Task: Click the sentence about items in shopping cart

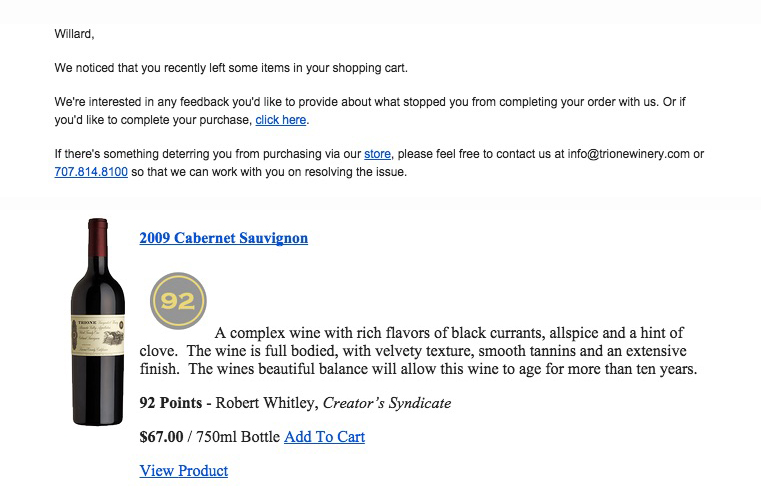Action: pos(231,68)
